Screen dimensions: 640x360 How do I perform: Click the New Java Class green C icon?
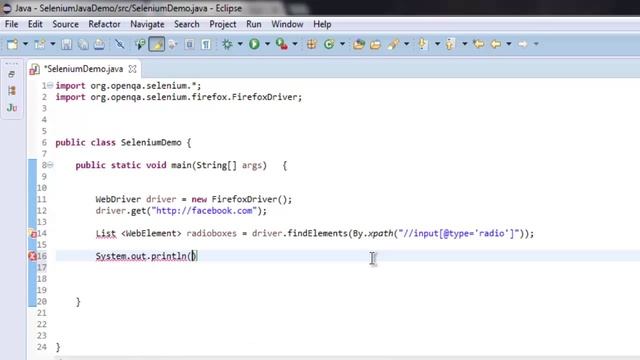[x=329, y=44]
